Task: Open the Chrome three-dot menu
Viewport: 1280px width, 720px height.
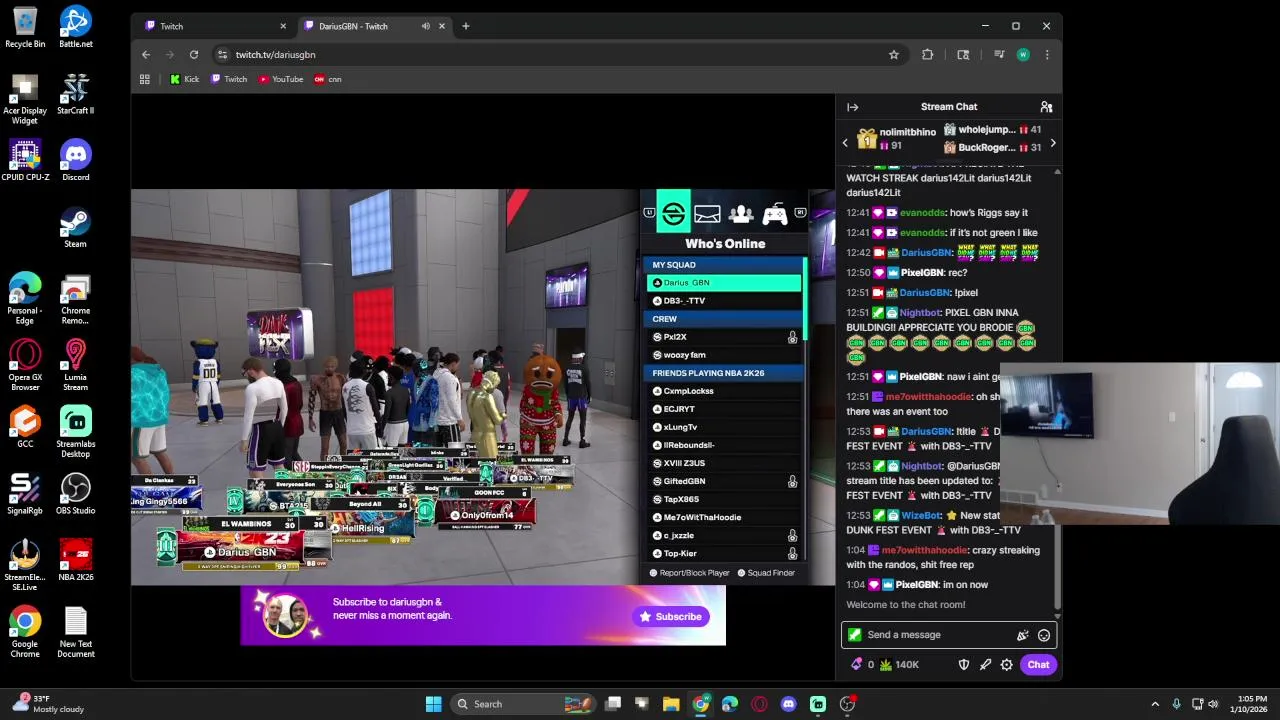Action: click(1047, 55)
